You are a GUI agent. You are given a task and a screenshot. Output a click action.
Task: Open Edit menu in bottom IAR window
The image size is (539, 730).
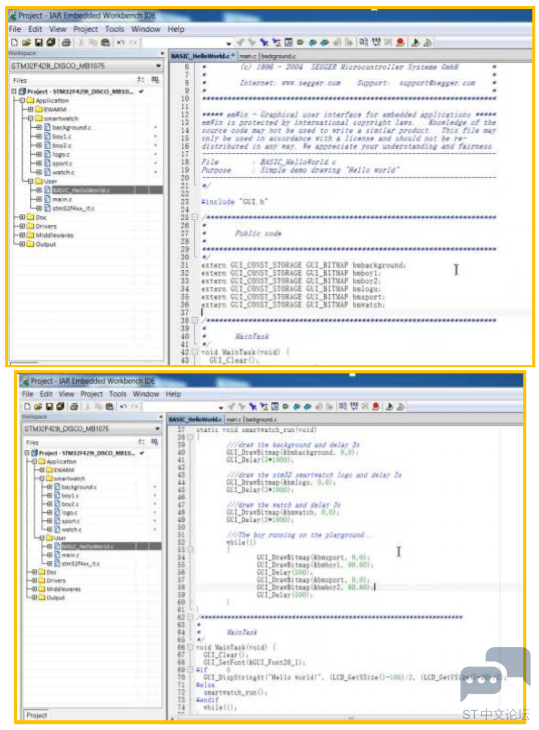(46, 394)
